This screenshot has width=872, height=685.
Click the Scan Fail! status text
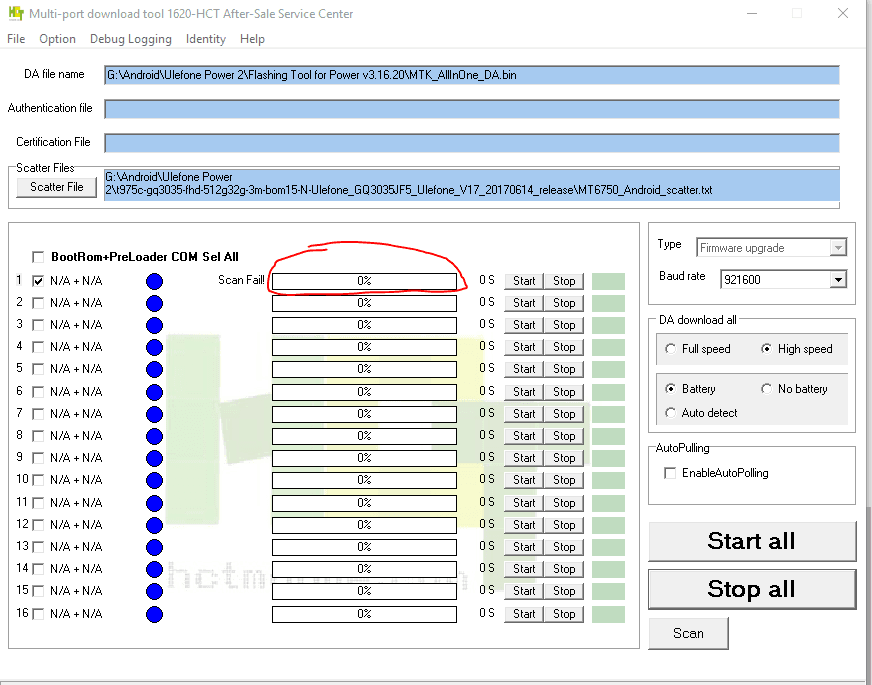[241, 280]
